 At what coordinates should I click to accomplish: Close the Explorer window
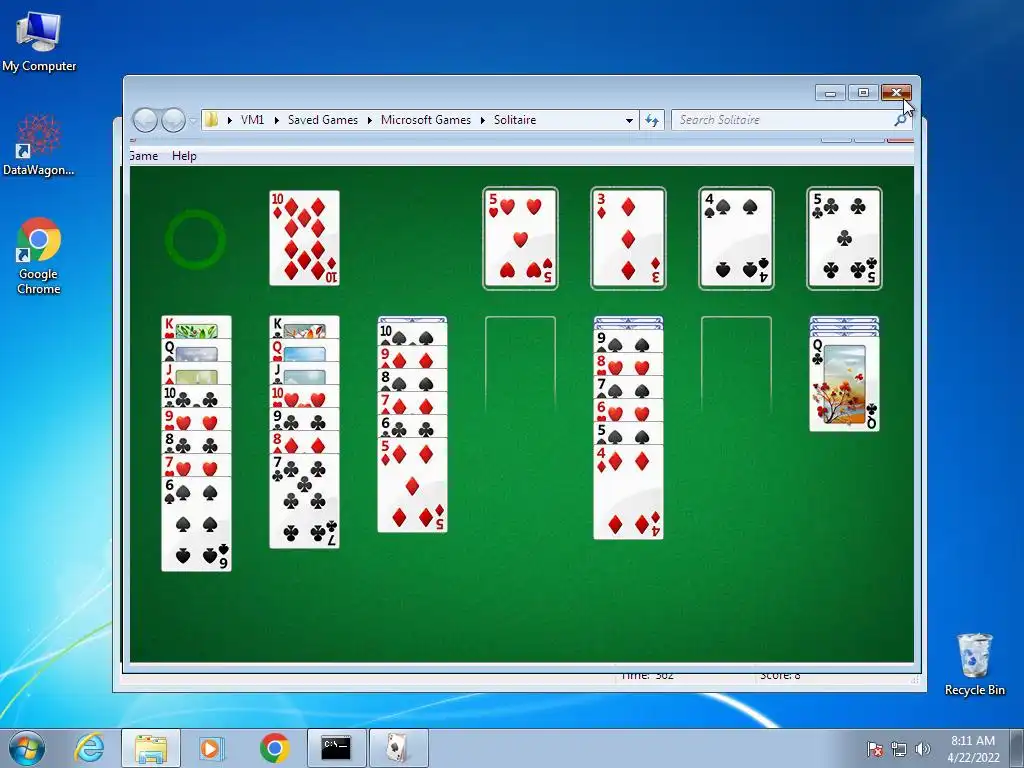tap(896, 93)
